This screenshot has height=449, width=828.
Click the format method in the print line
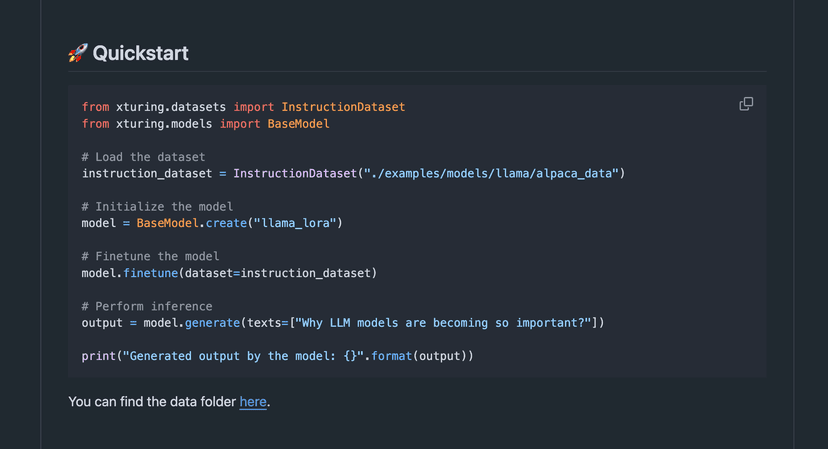pos(390,356)
